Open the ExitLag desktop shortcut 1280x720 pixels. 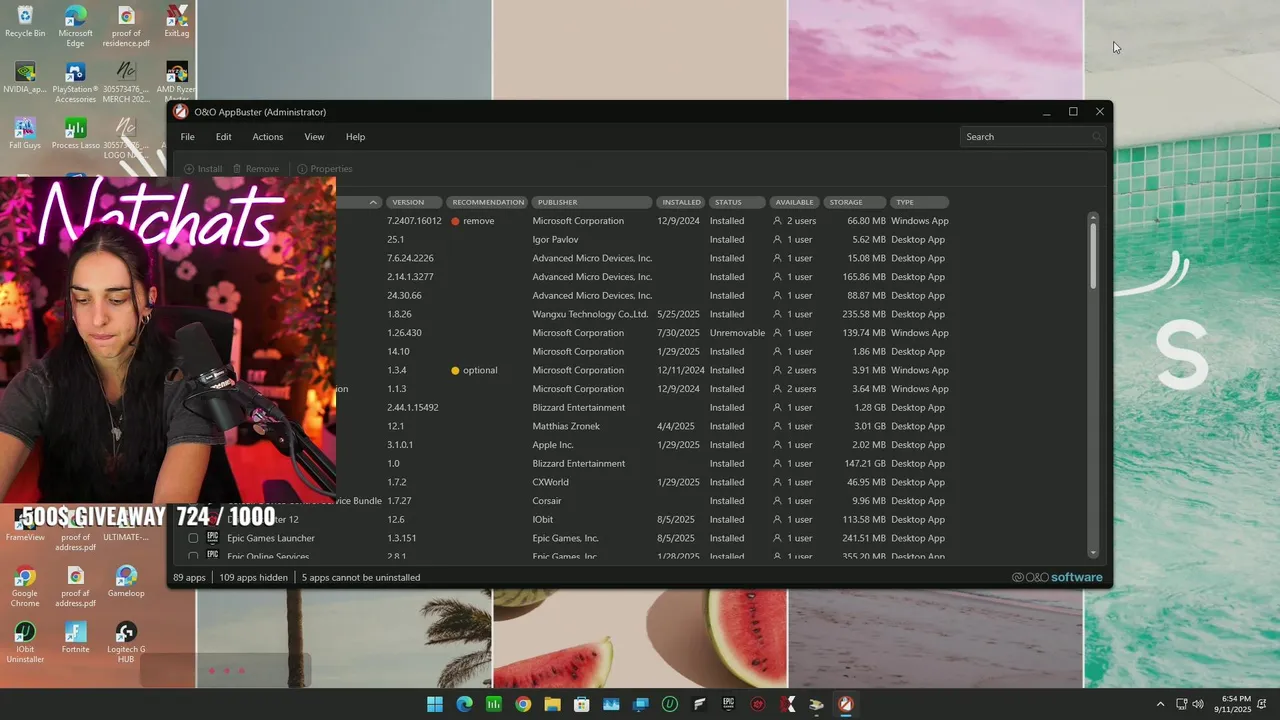coord(177,22)
